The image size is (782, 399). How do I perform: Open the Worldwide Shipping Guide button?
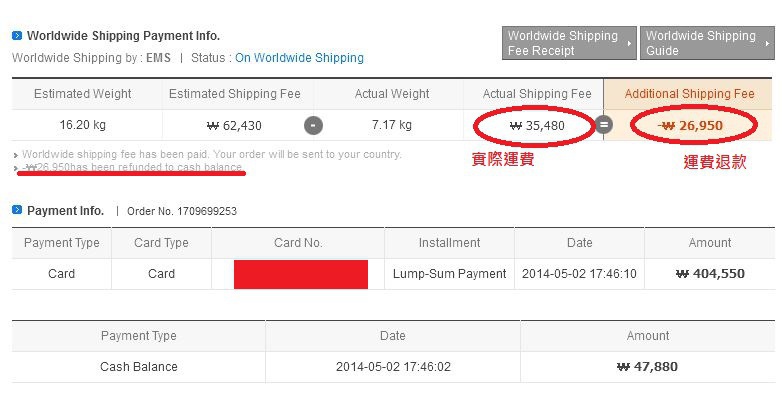707,43
